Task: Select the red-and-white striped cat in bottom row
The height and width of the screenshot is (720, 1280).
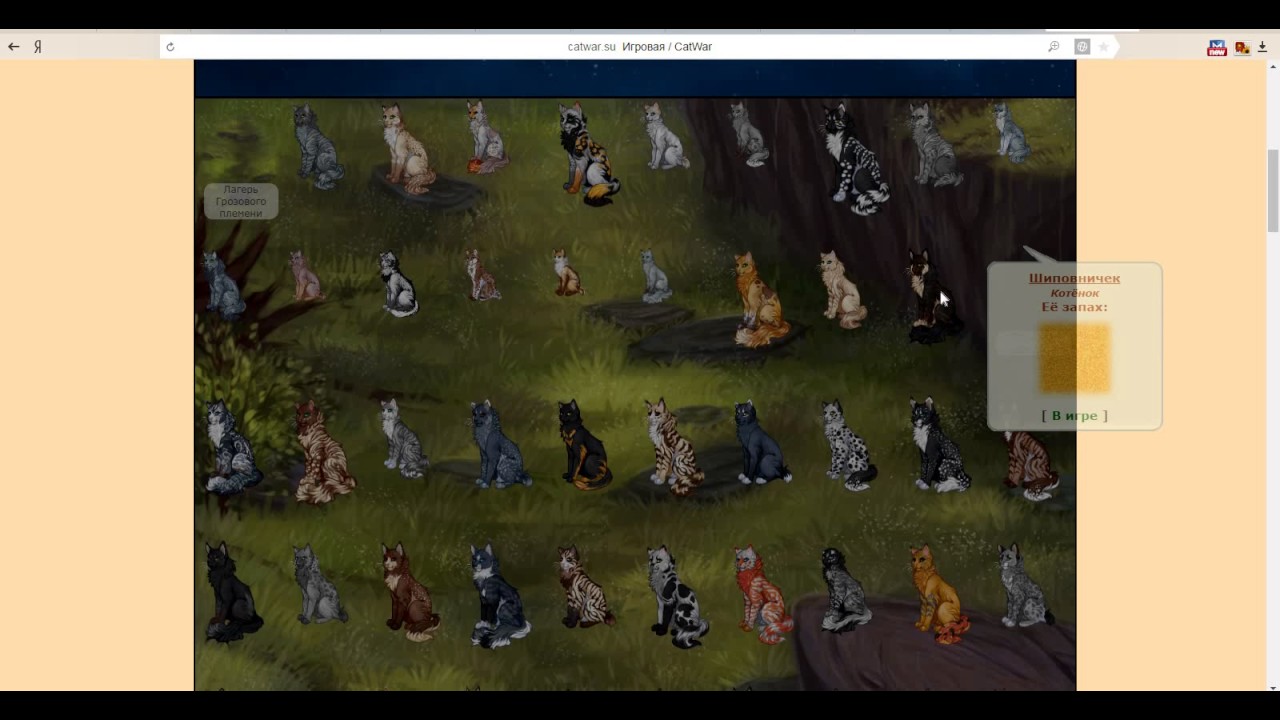Action: click(x=761, y=592)
